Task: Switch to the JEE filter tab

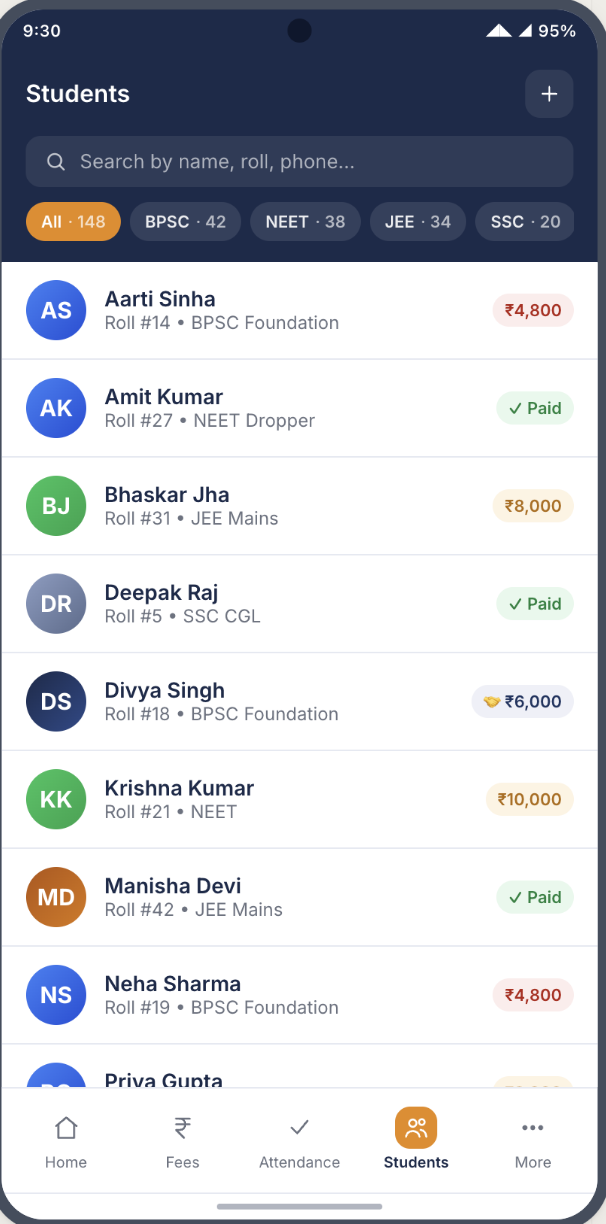Action: [x=418, y=221]
